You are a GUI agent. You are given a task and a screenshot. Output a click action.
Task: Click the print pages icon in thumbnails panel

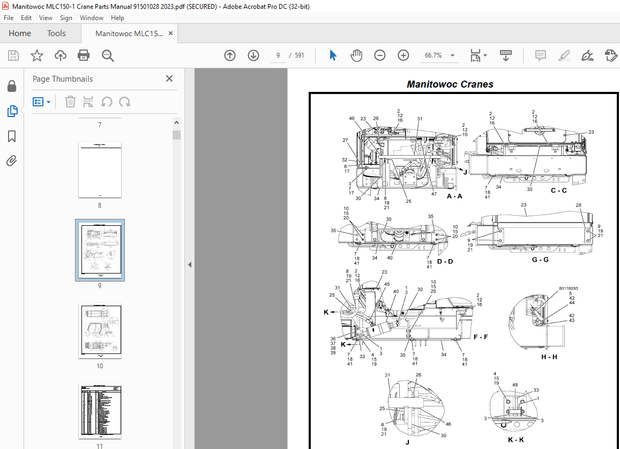coord(88,102)
